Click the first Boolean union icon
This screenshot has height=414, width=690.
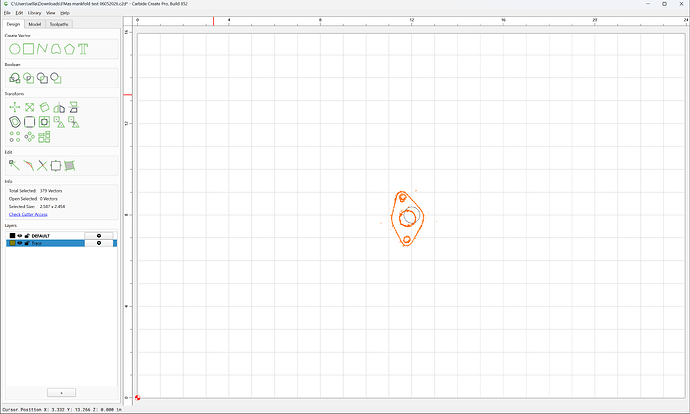[15, 78]
